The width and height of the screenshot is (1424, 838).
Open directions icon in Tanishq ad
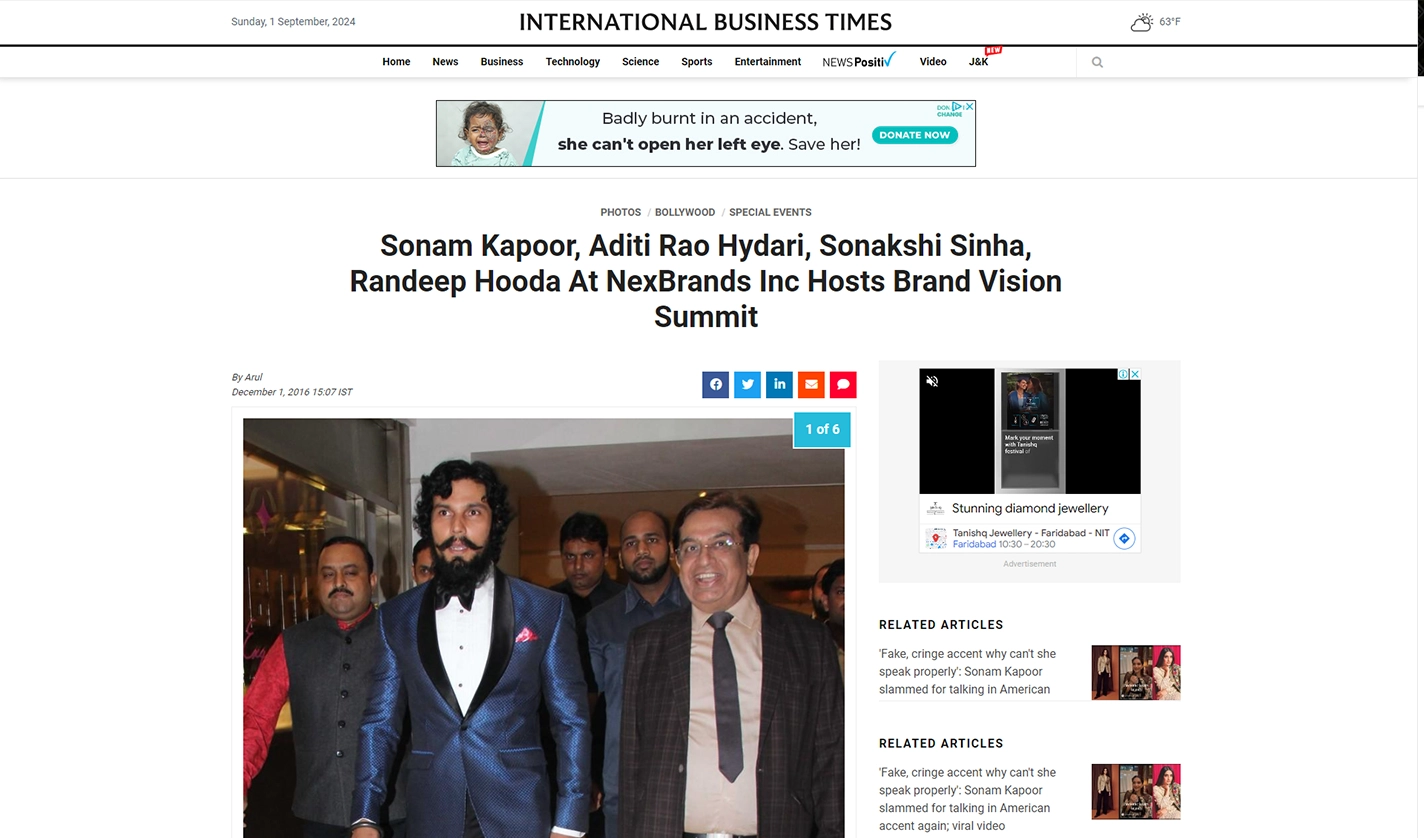tap(1124, 538)
